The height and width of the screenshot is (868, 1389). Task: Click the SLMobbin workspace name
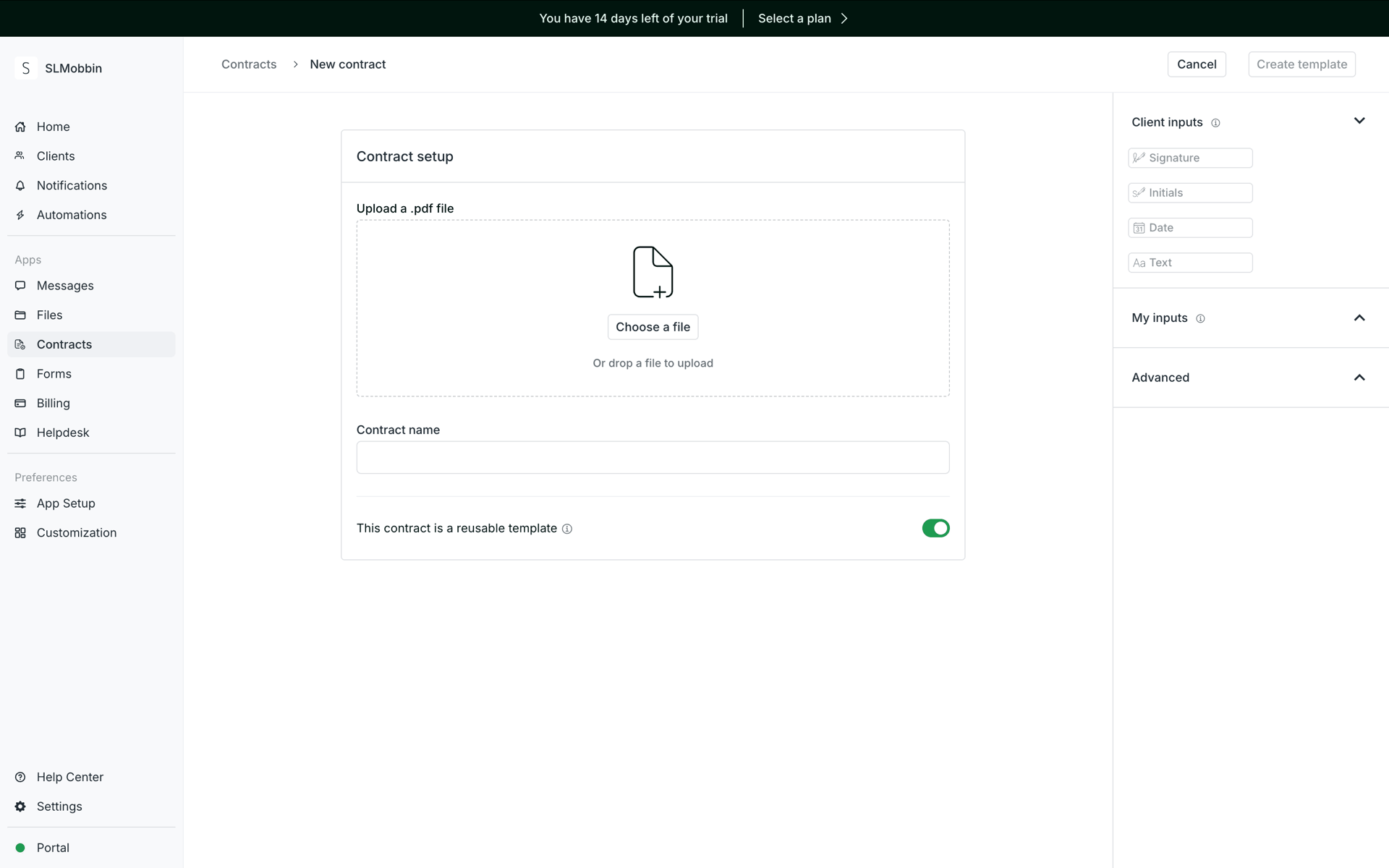(x=73, y=69)
